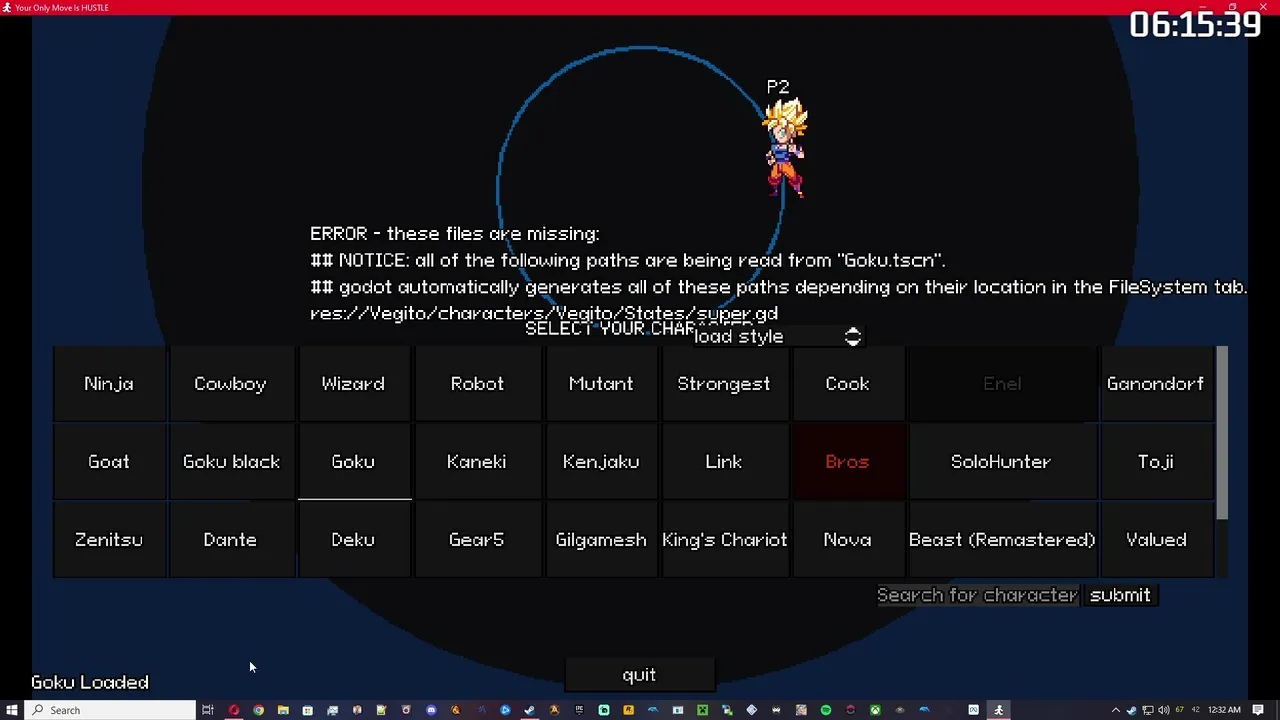Click the active HUSTLE game taskbar icon
1280x720 pixels.
pos(998,710)
